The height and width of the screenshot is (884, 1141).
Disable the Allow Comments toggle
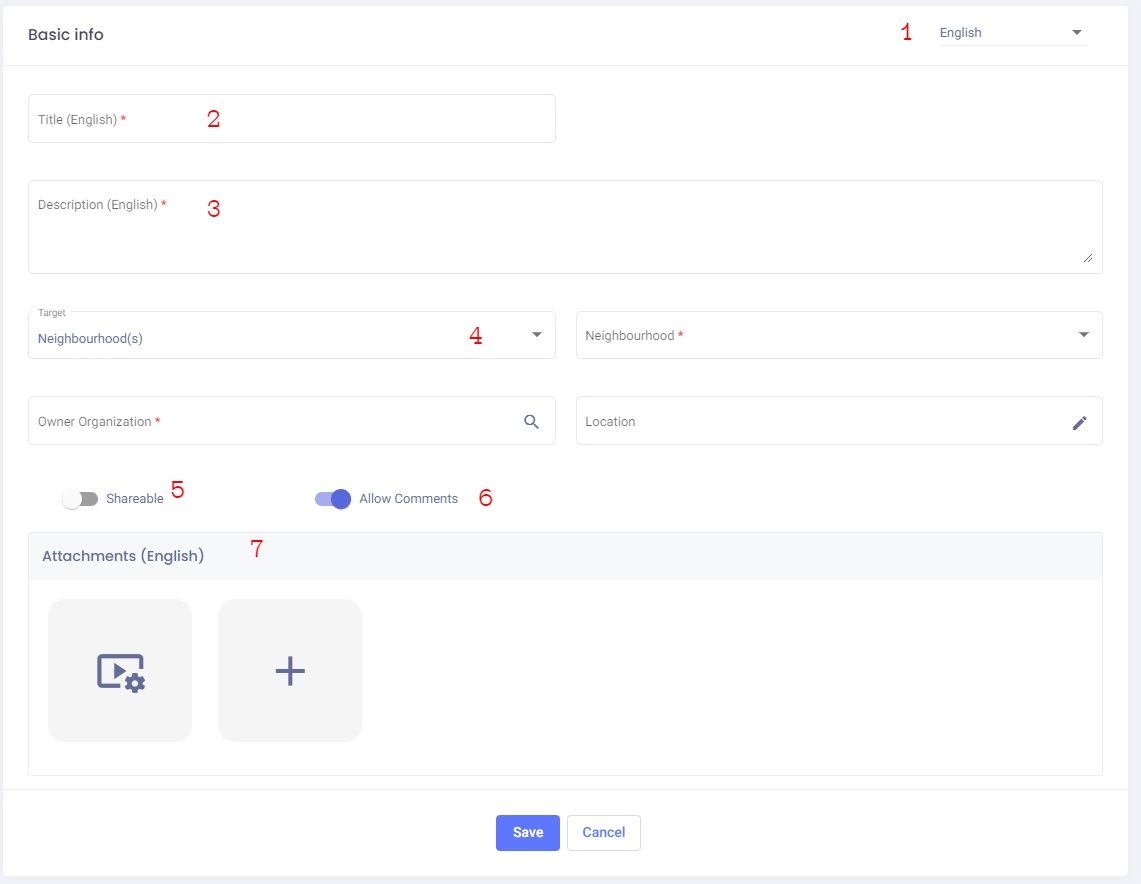coord(333,499)
